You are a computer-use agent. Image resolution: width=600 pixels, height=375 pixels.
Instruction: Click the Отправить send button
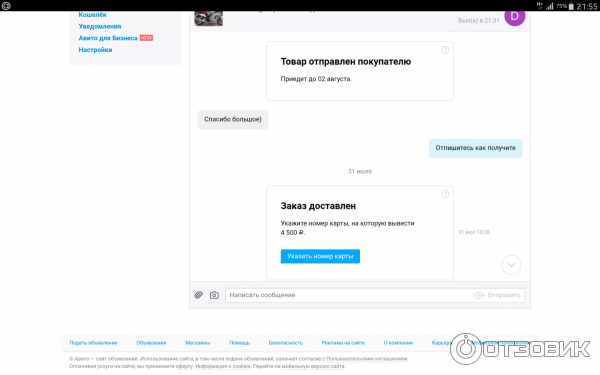pyautogui.click(x=497, y=295)
